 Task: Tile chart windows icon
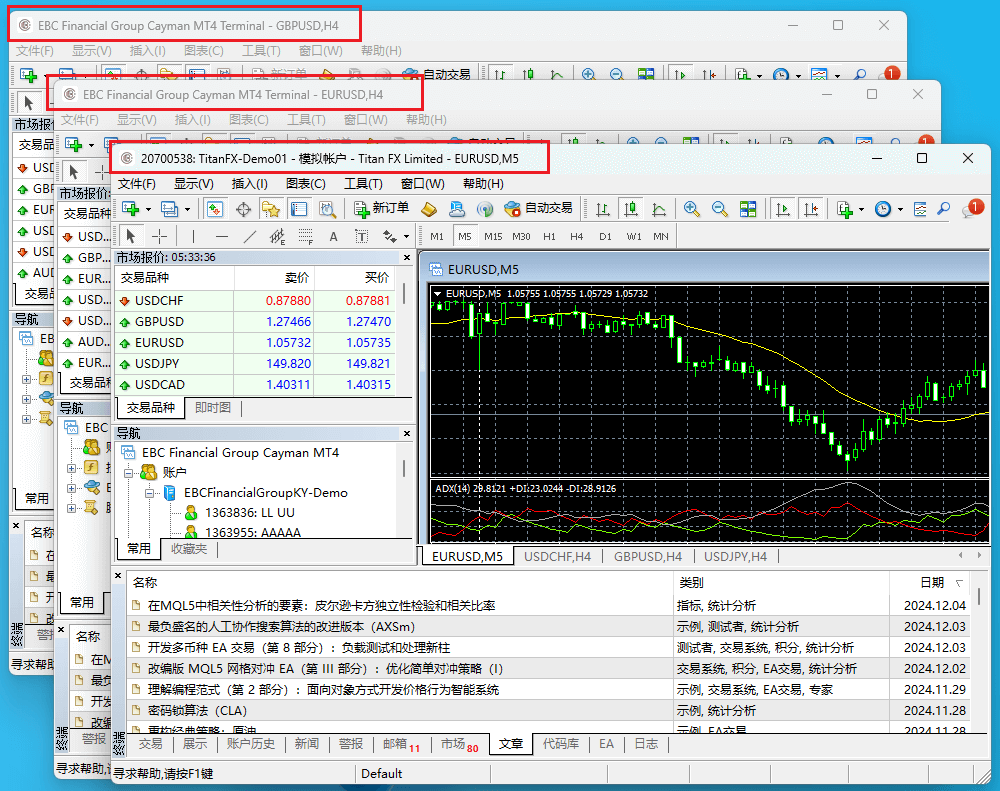[748, 209]
